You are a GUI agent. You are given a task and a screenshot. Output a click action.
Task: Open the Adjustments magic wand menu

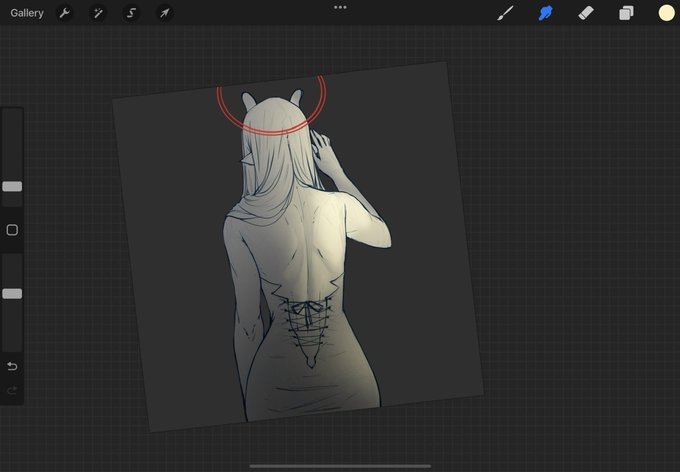[x=98, y=13]
